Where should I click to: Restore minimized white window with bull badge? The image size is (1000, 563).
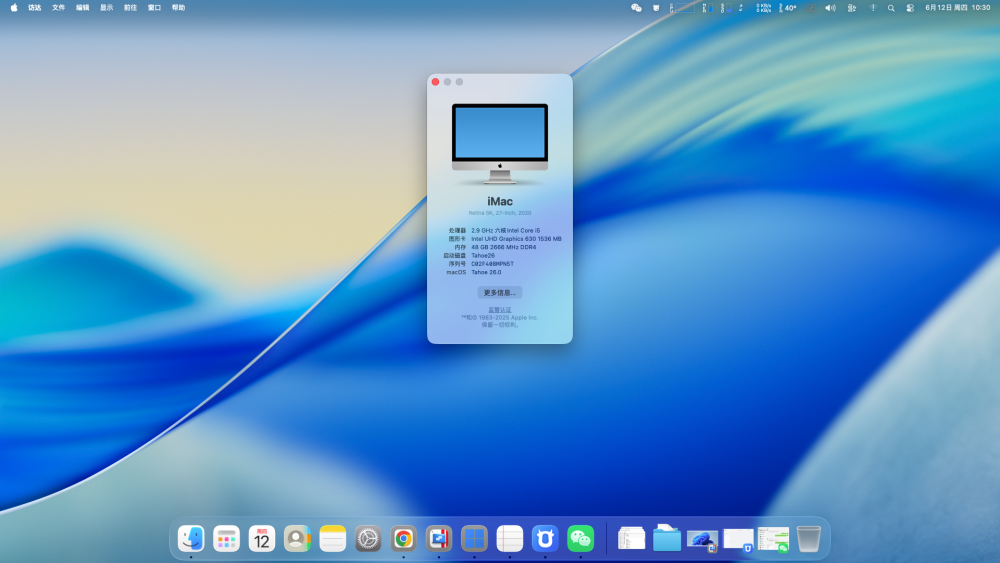(738, 539)
